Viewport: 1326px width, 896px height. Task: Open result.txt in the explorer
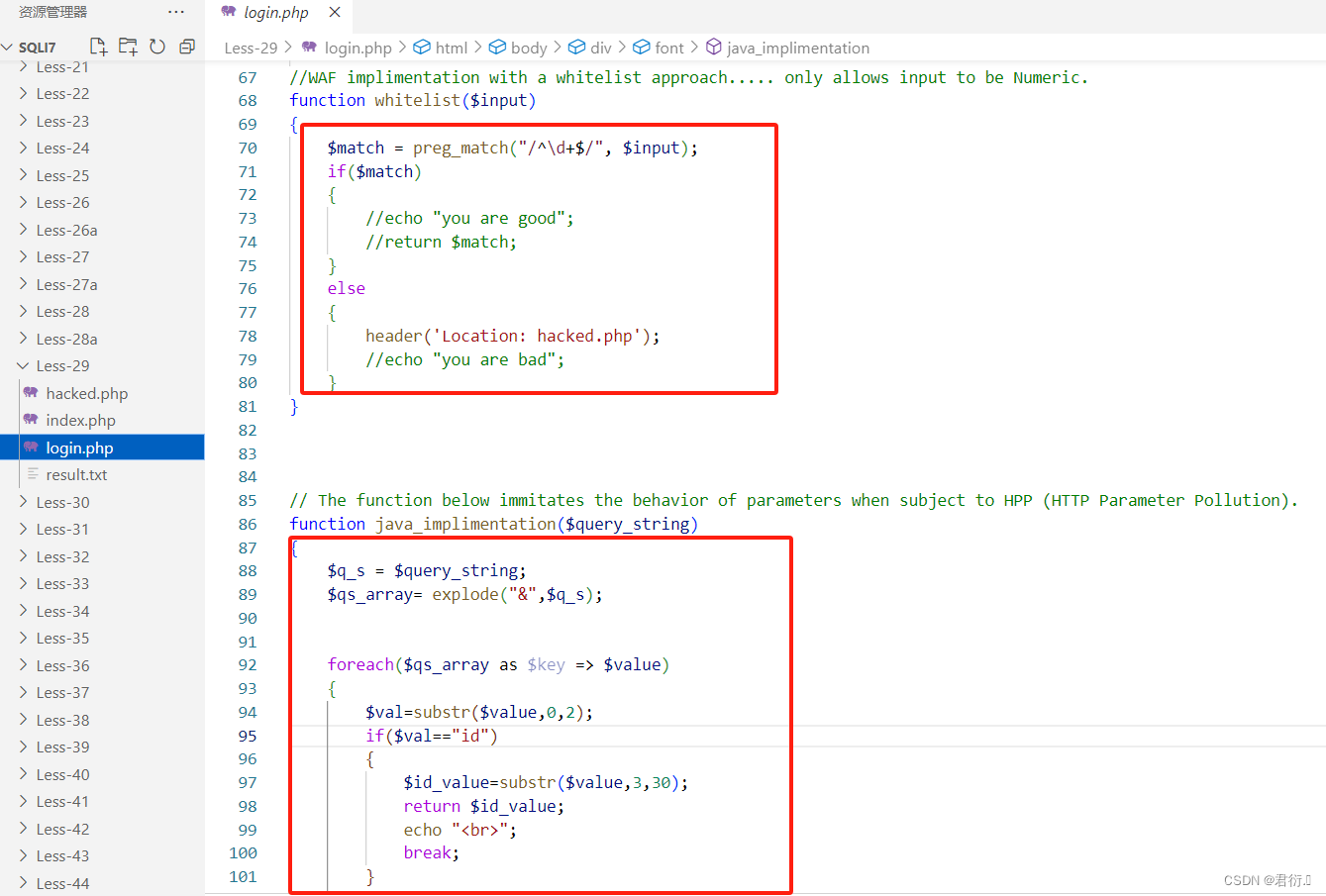[x=76, y=474]
